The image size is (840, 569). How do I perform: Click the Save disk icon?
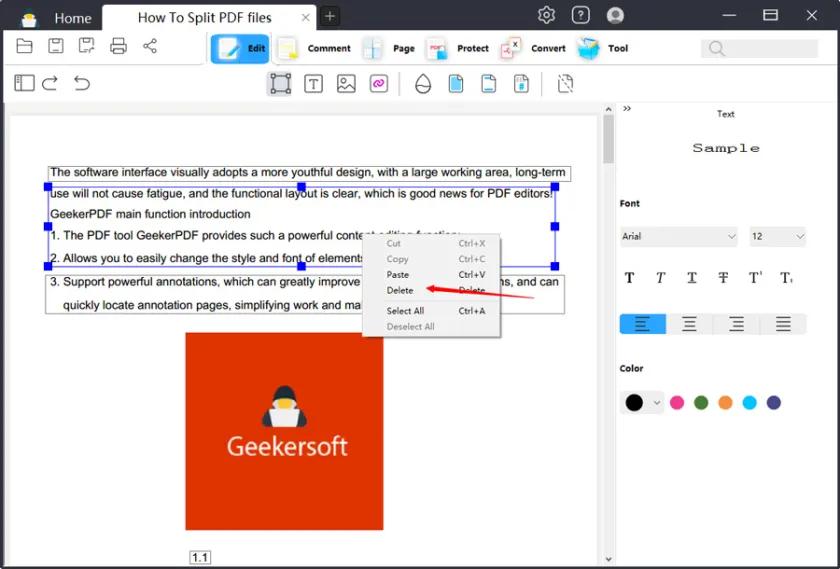click(x=56, y=47)
